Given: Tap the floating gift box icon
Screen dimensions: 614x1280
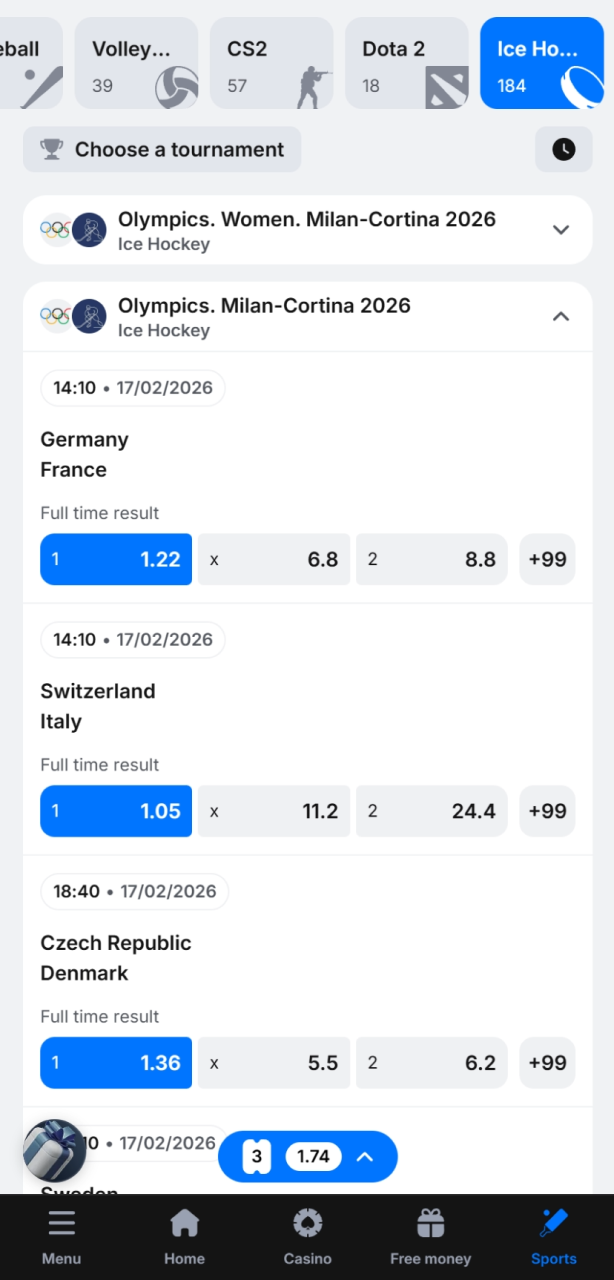Looking at the screenshot, I should pyautogui.click(x=54, y=1150).
